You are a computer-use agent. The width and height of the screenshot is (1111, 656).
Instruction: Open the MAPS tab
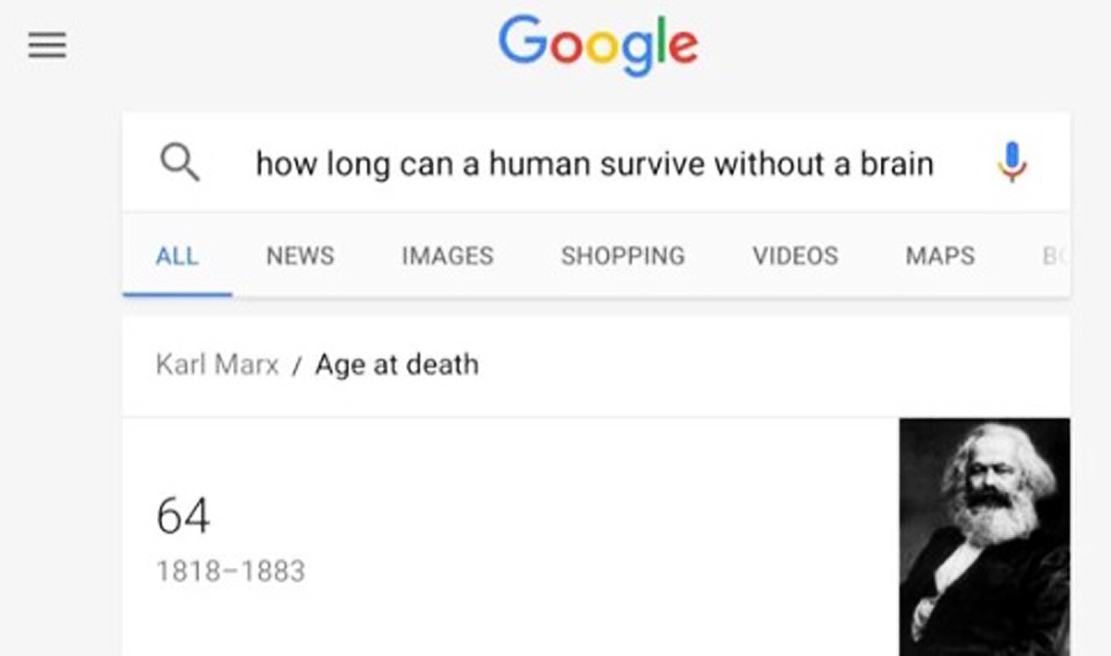click(939, 256)
